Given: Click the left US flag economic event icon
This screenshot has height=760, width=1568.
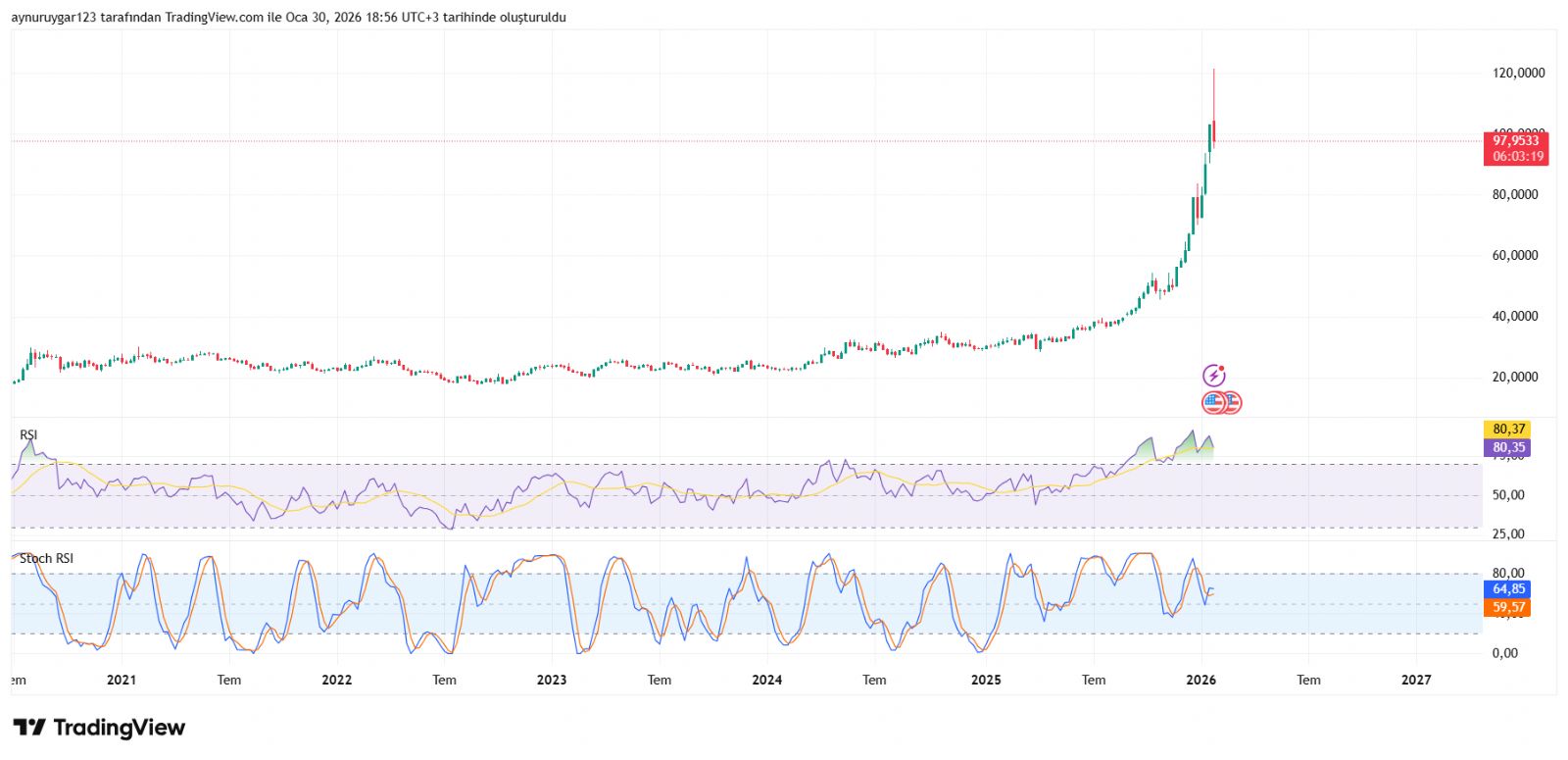Looking at the screenshot, I should click(1214, 402).
